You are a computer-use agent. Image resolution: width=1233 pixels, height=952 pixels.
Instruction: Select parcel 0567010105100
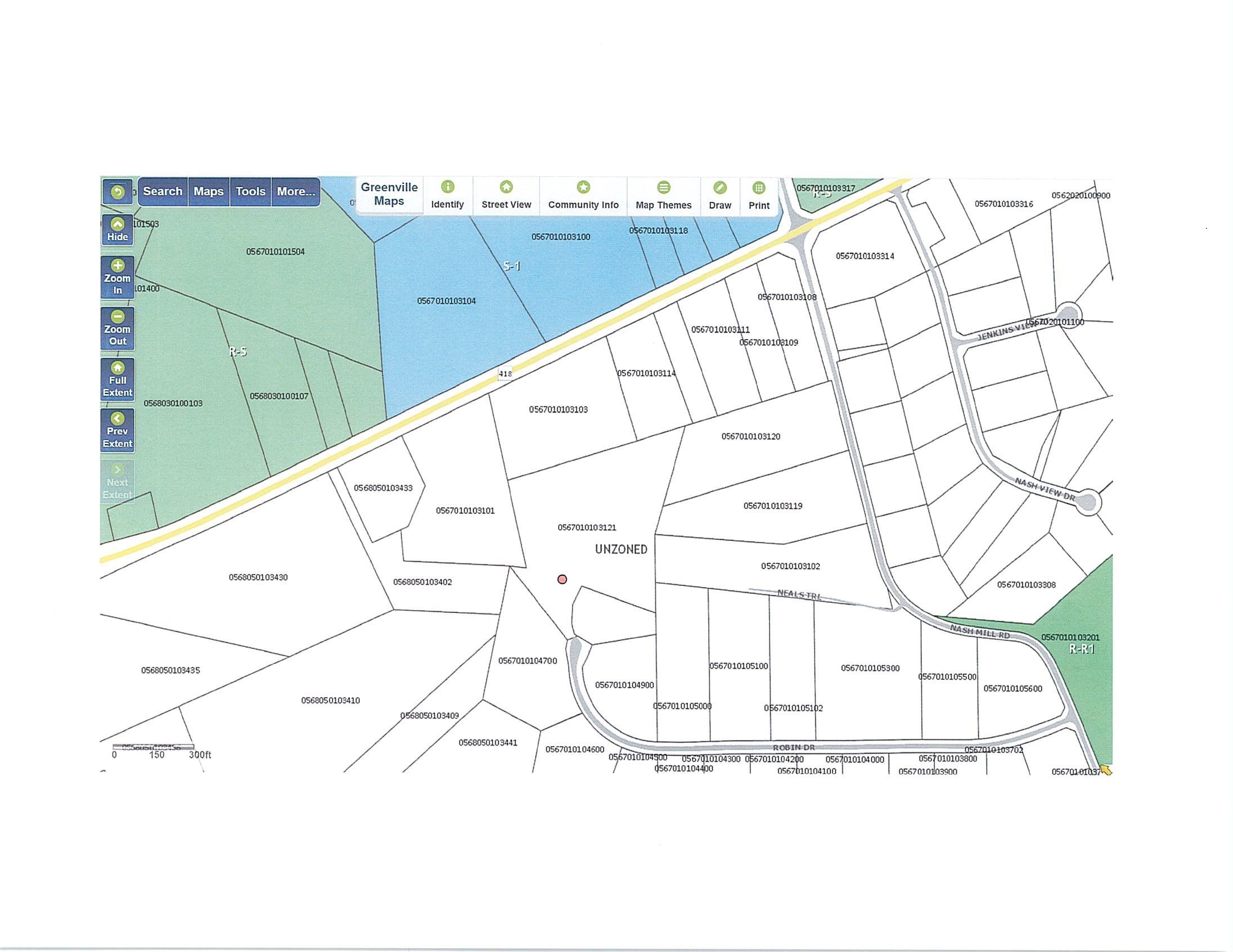(739, 666)
